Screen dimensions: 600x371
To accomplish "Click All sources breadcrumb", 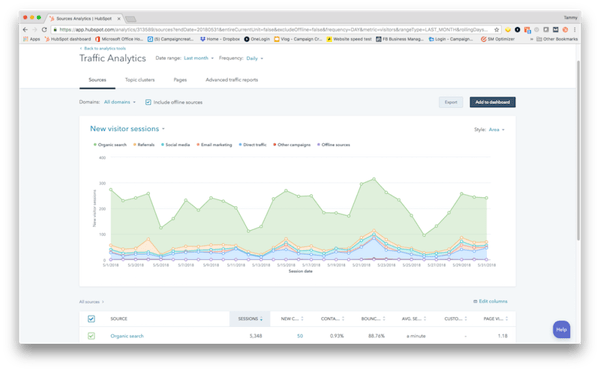I will (91, 302).
